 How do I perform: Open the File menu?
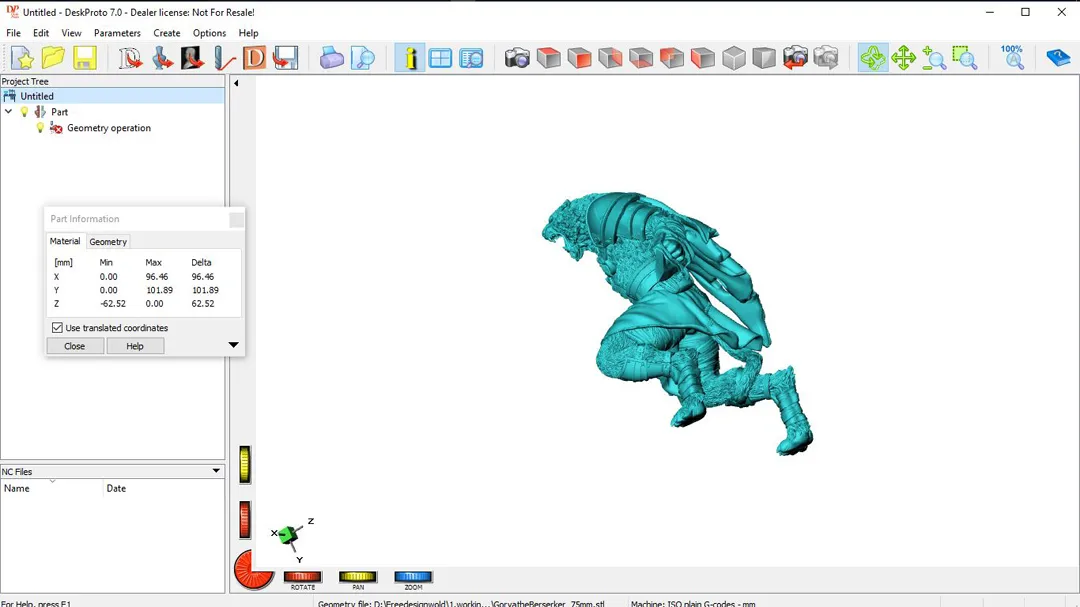point(13,33)
